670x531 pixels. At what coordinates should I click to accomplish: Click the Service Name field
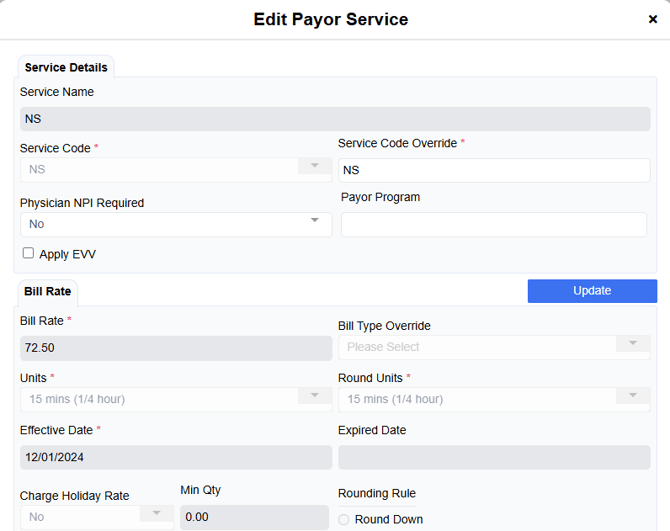tap(335, 118)
